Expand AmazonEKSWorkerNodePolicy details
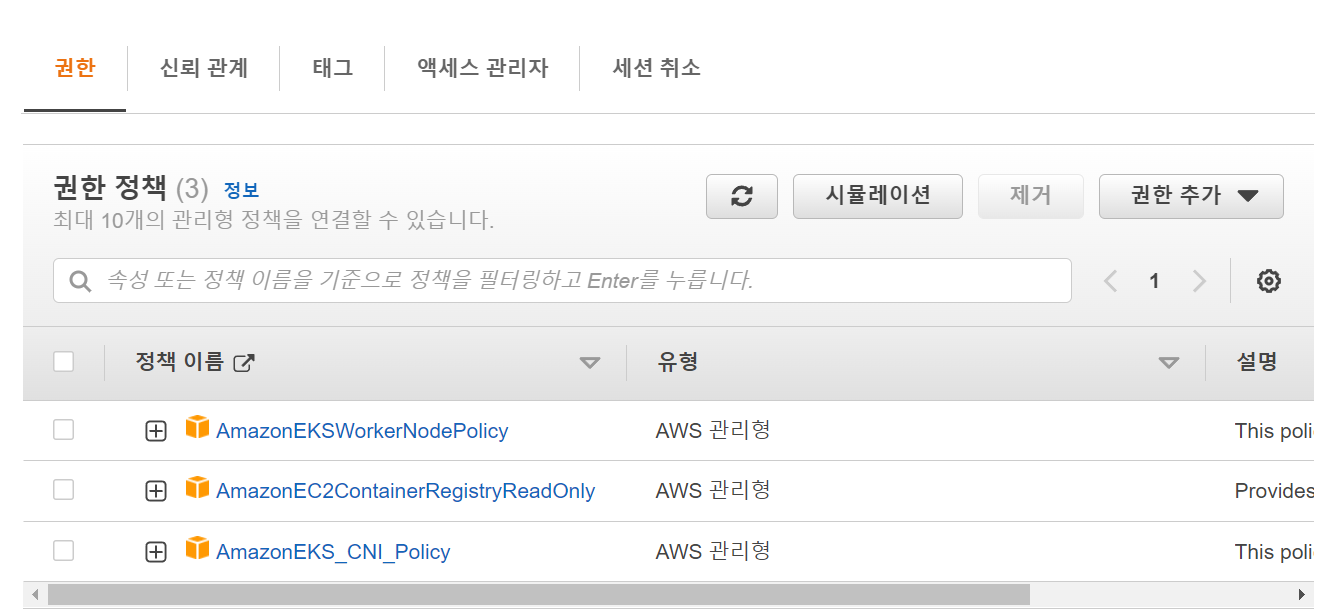The height and width of the screenshot is (612, 1327). pyautogui.click(x=156, y=431)
